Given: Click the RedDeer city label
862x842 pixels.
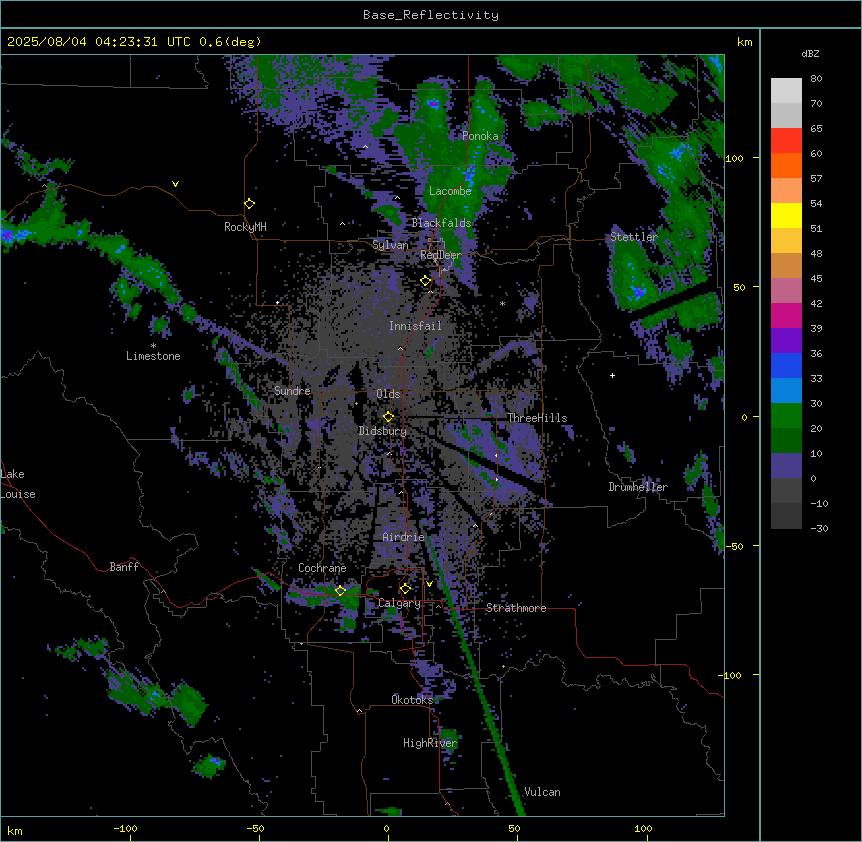Looking at the screenshot, I should click(441, 255).
